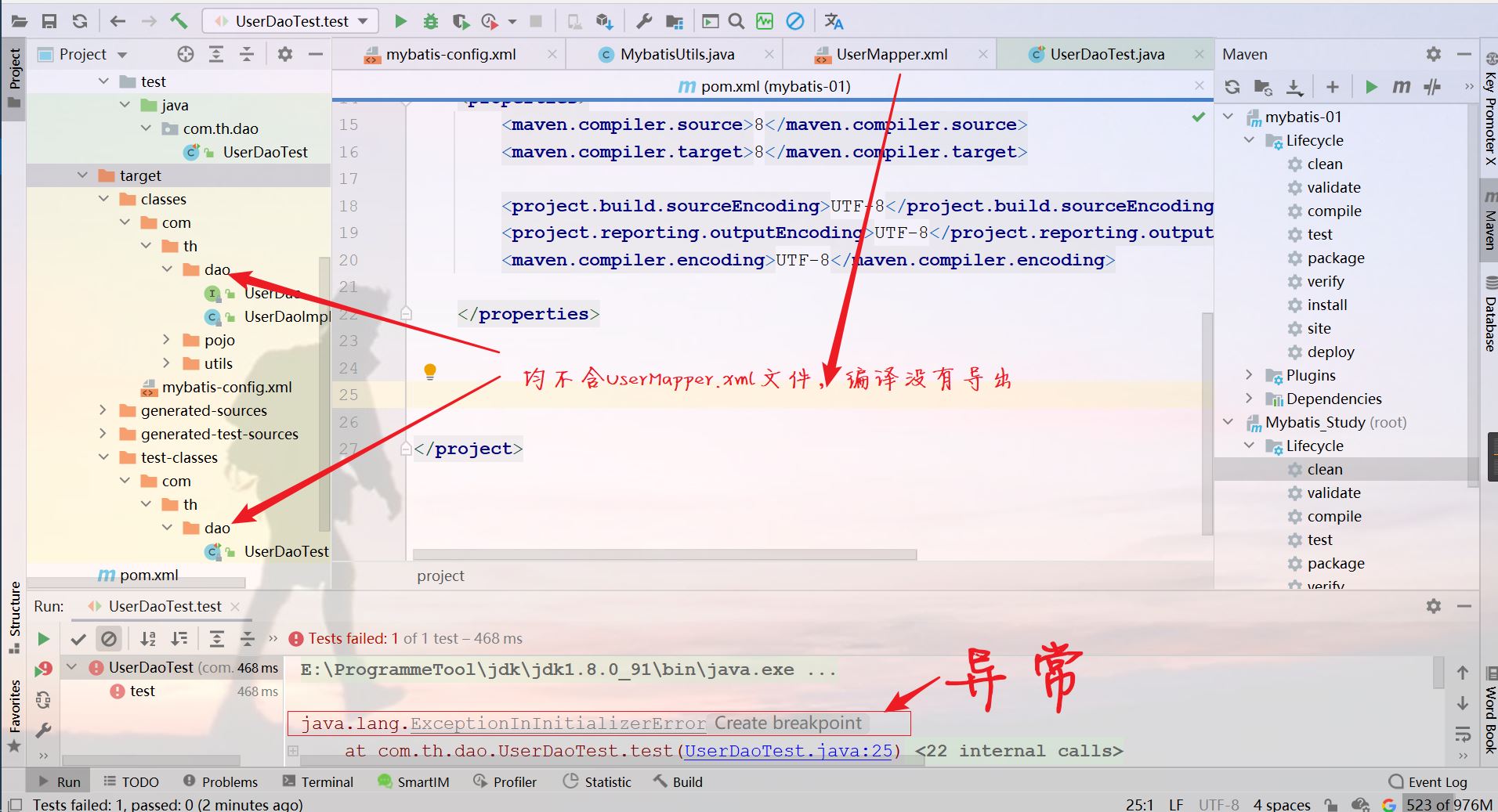Run the selected Maven build

point(1371,87)
